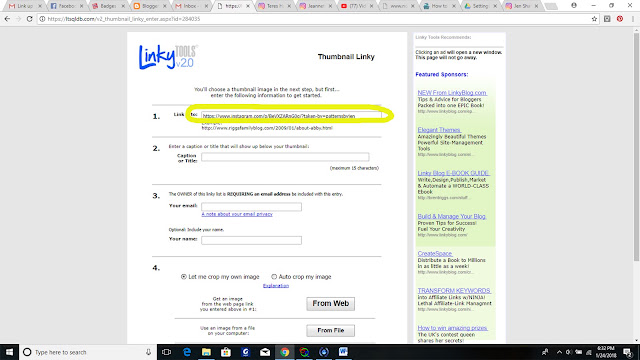Open the Mail app on the taskbar
Image resolution: width=640 pixels, height=360 pixels.
[x=265, y=352]
